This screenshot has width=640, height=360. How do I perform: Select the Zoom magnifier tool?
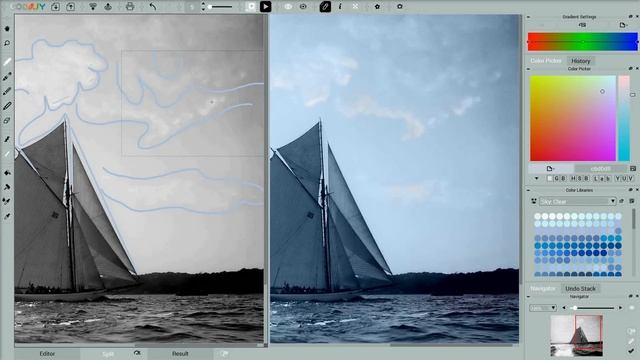point(7,43)
